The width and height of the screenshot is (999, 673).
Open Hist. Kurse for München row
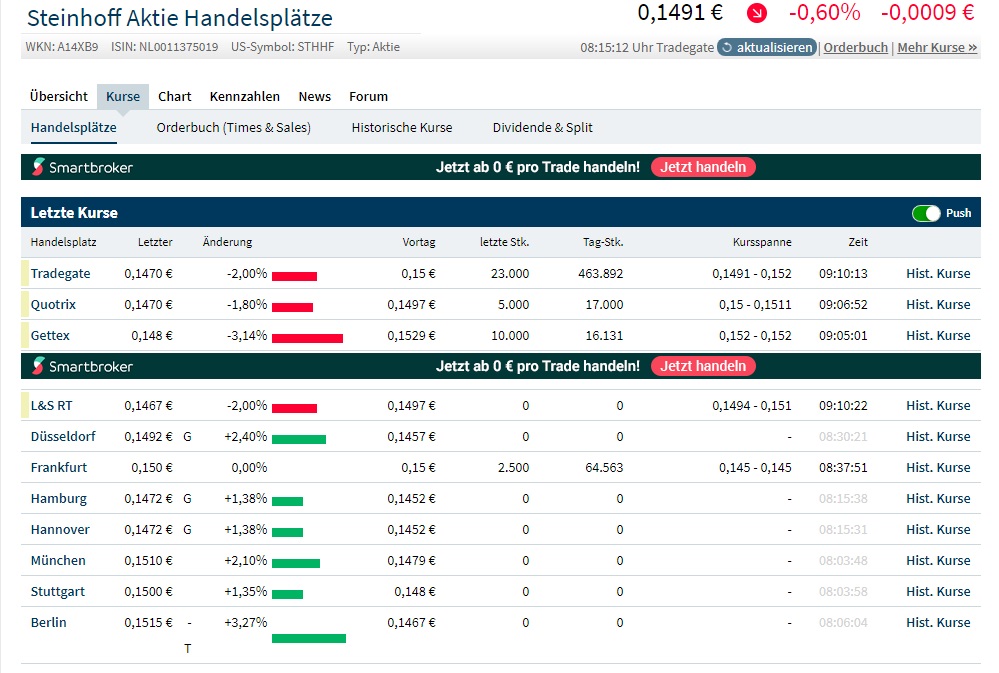(938, 561)
